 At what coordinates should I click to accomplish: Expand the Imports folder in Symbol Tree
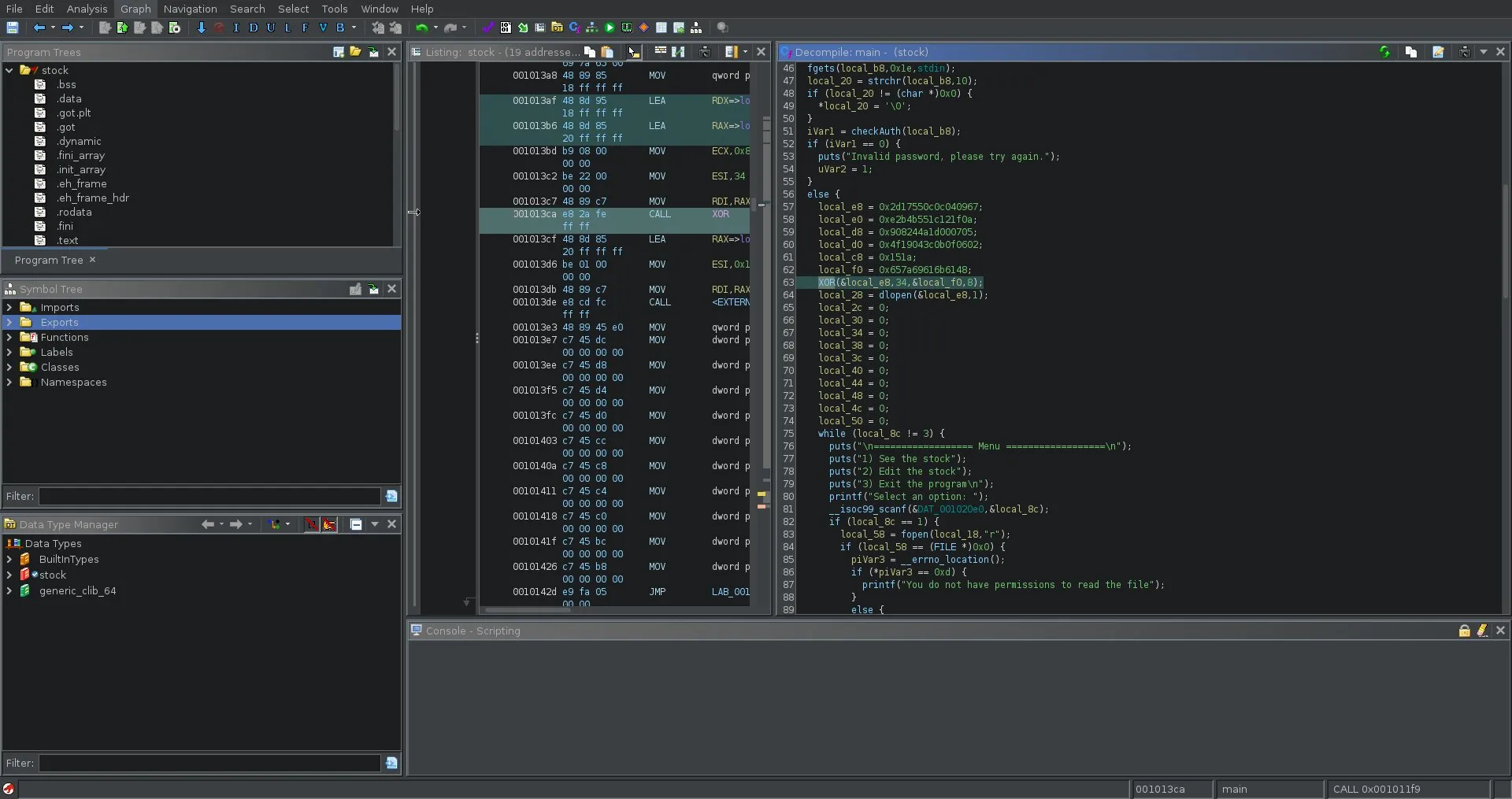[9, 307]
